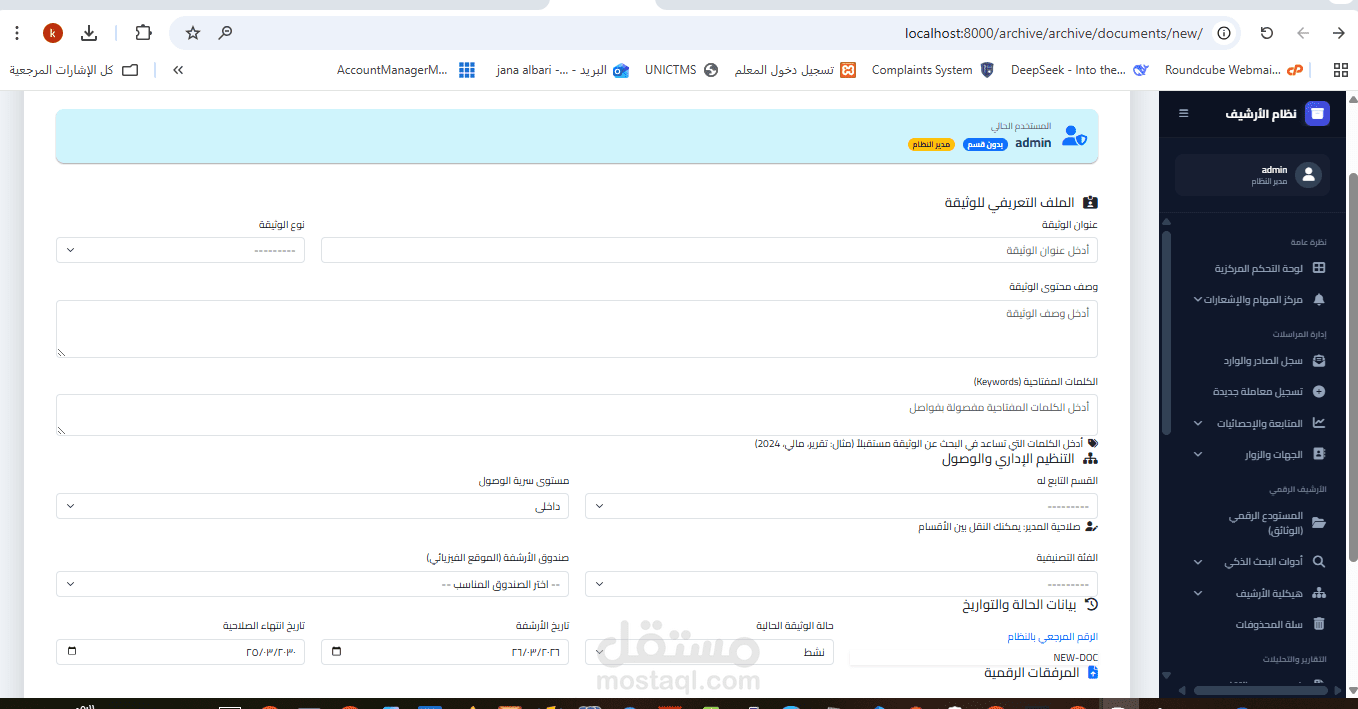Click the trash can icon in sidebar
This screenshot has width=1358, height=709.
pyautogui.click(x=1319, y=624)
